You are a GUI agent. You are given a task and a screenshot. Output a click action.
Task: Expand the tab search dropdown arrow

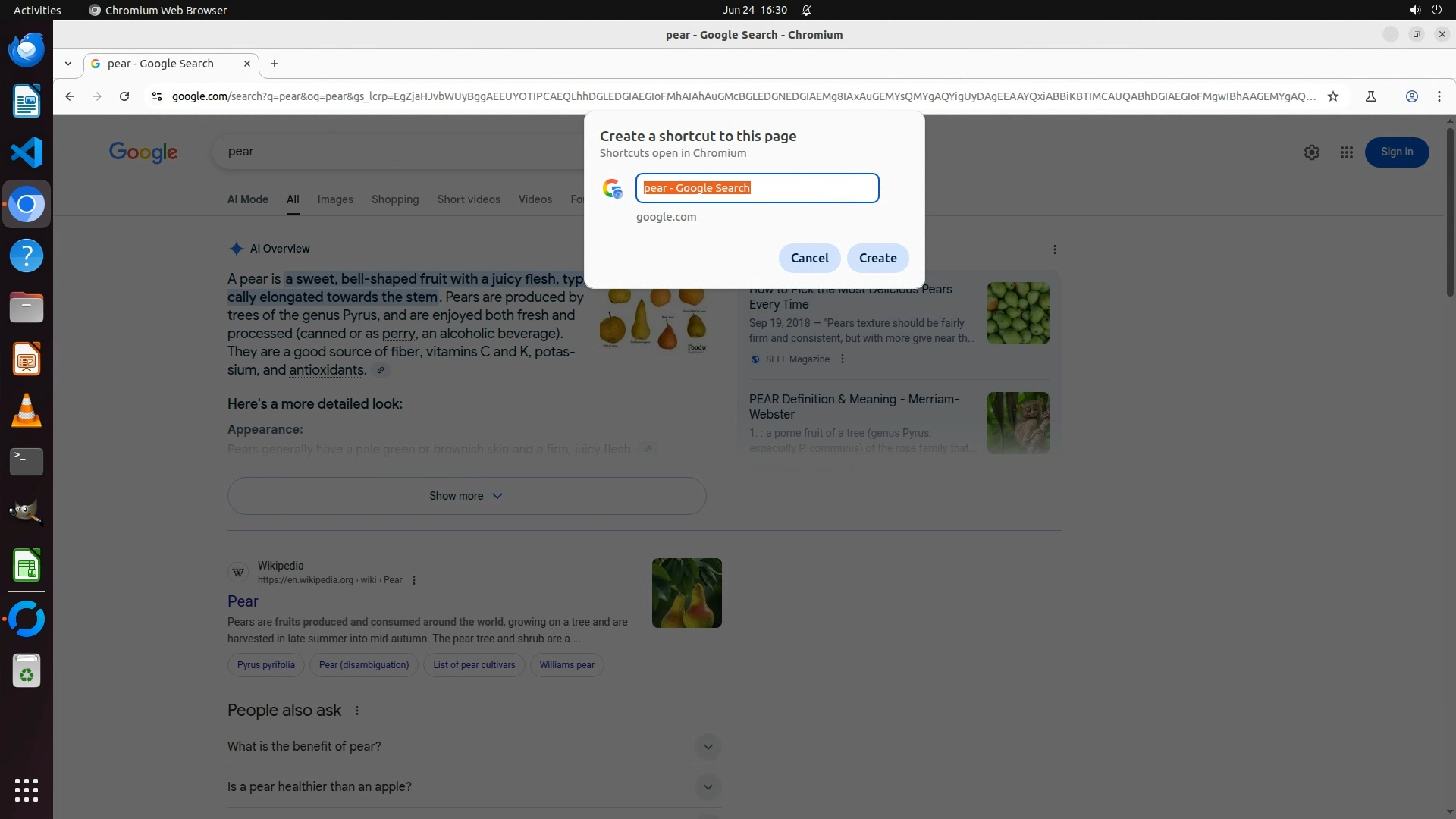[68, 64]
